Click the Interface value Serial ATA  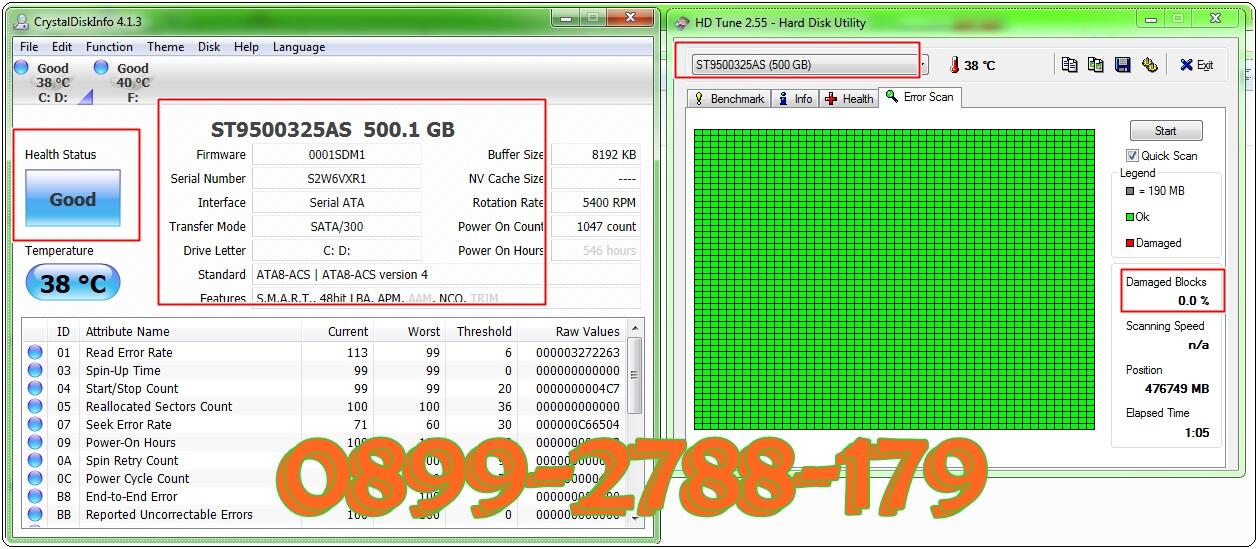pyautogui.click(x=337, y=203)
